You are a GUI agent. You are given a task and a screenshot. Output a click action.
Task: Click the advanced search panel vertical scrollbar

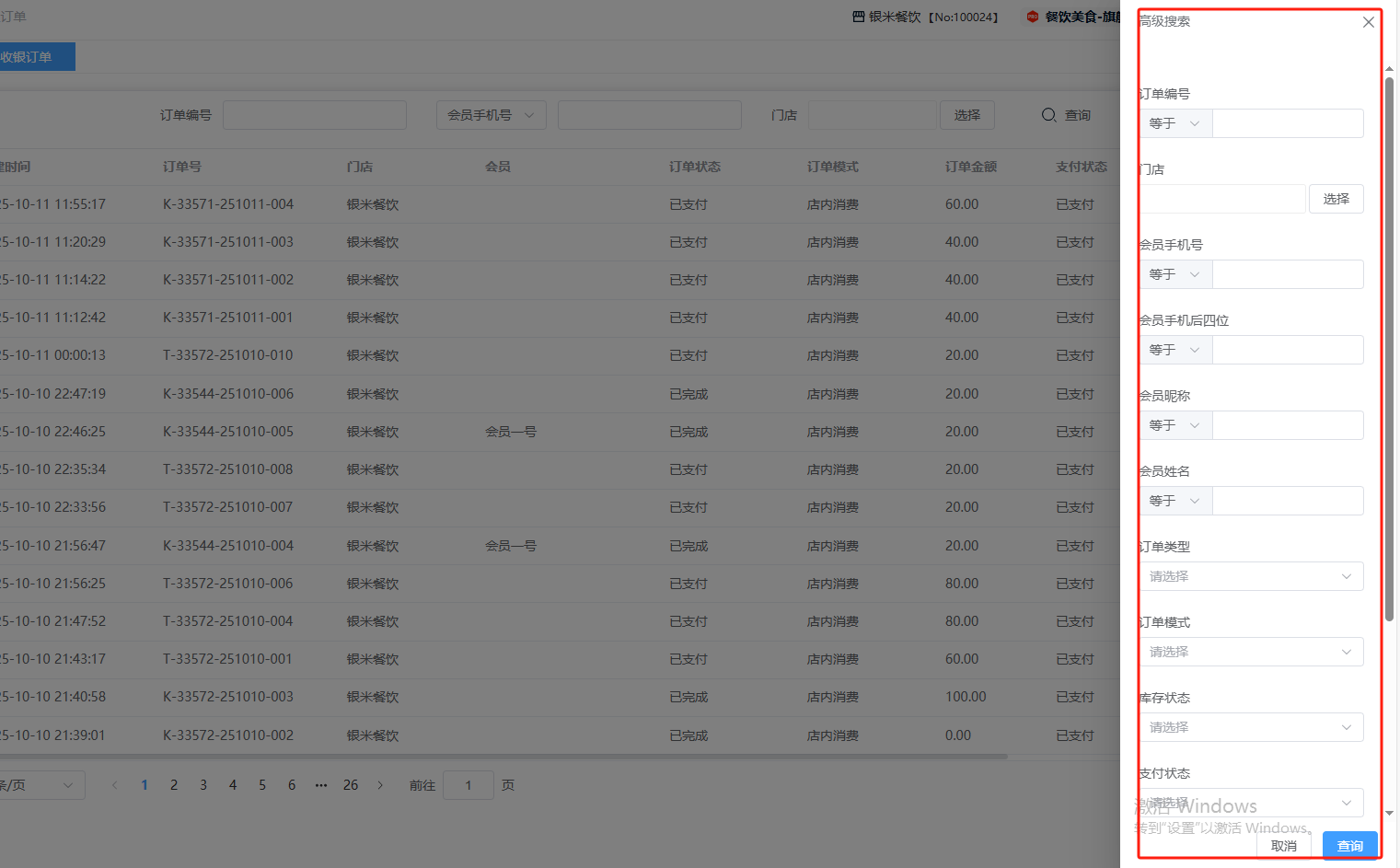[1389, 350]
